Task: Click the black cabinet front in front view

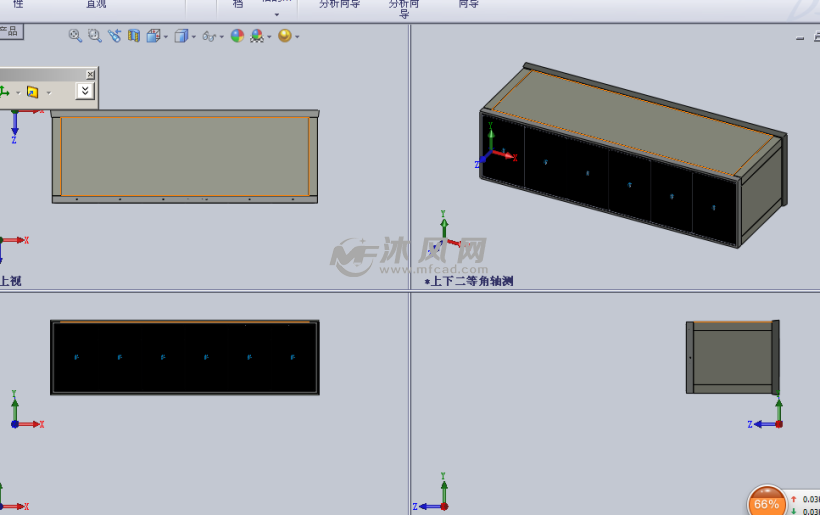Action: [185, 358]
